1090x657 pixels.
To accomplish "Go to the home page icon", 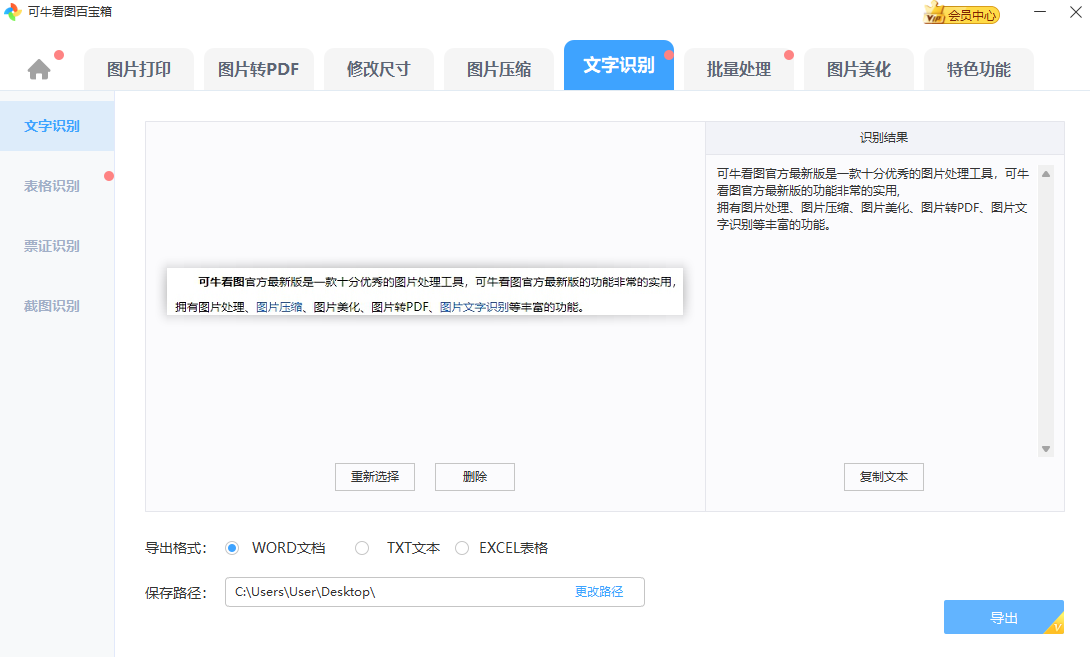I will pos(39,70).
